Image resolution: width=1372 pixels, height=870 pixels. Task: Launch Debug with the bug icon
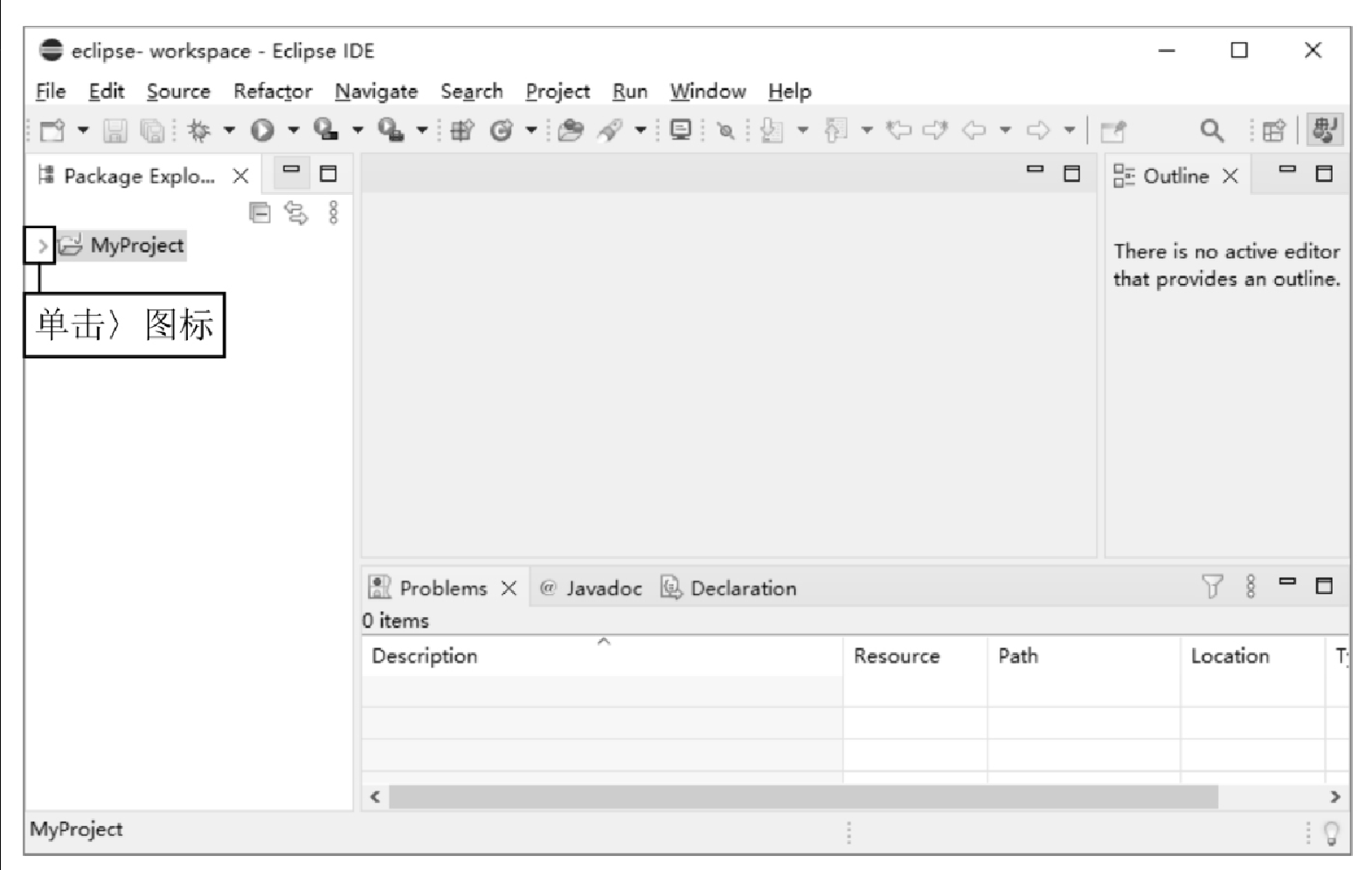point(199,130)
